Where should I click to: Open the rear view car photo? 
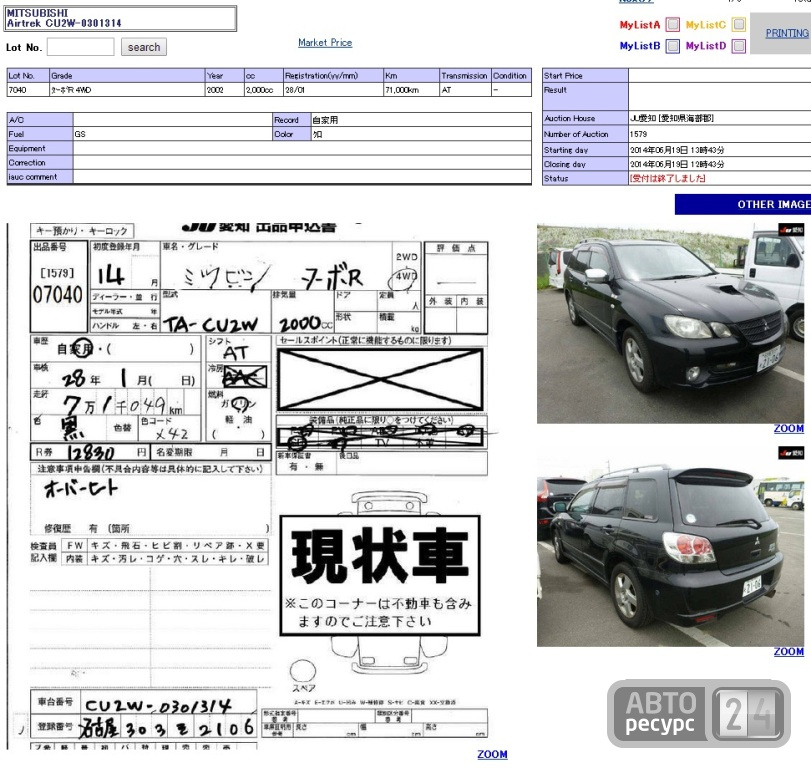click(670, 546)
